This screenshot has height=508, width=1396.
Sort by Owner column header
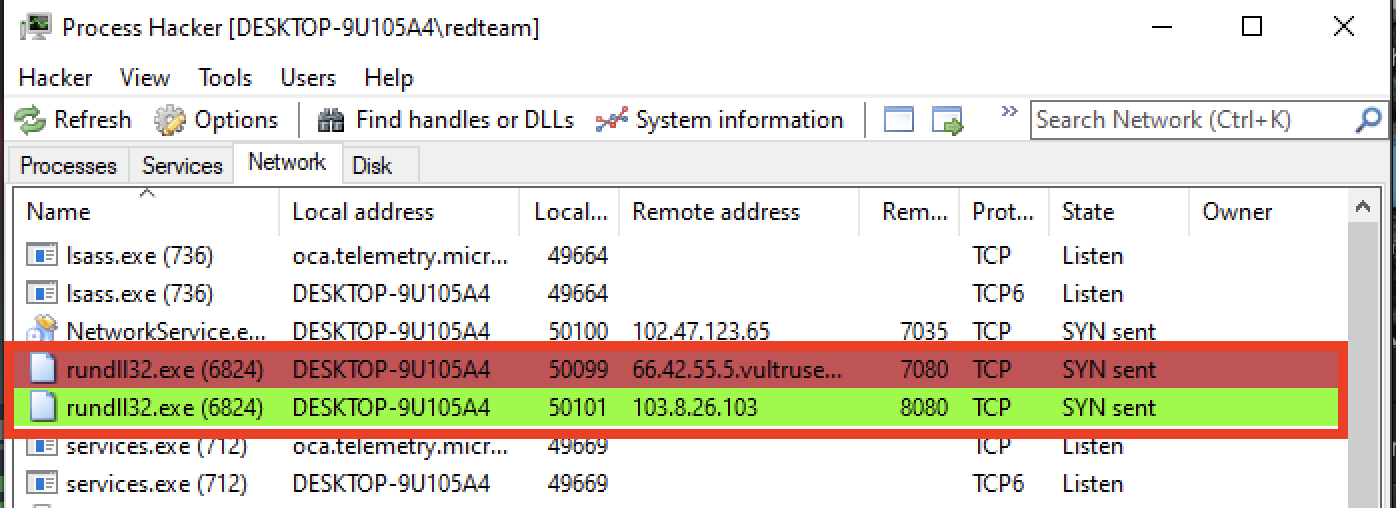(x=1269, y=212)
